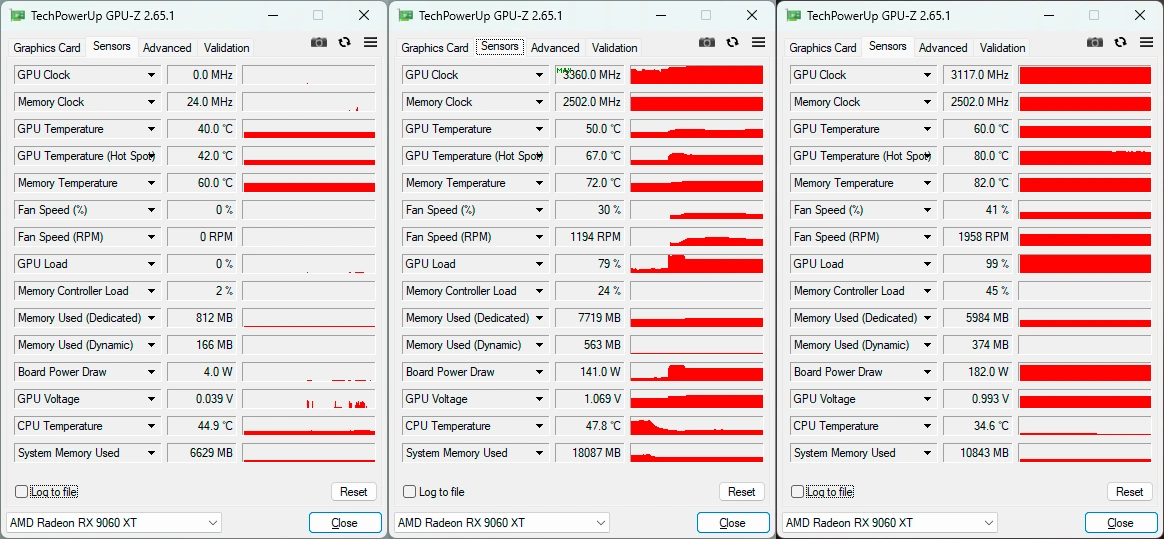Click Close button in left GPU-Z window
This screenshot has width=1164, height=539.
tap(344, 523)
